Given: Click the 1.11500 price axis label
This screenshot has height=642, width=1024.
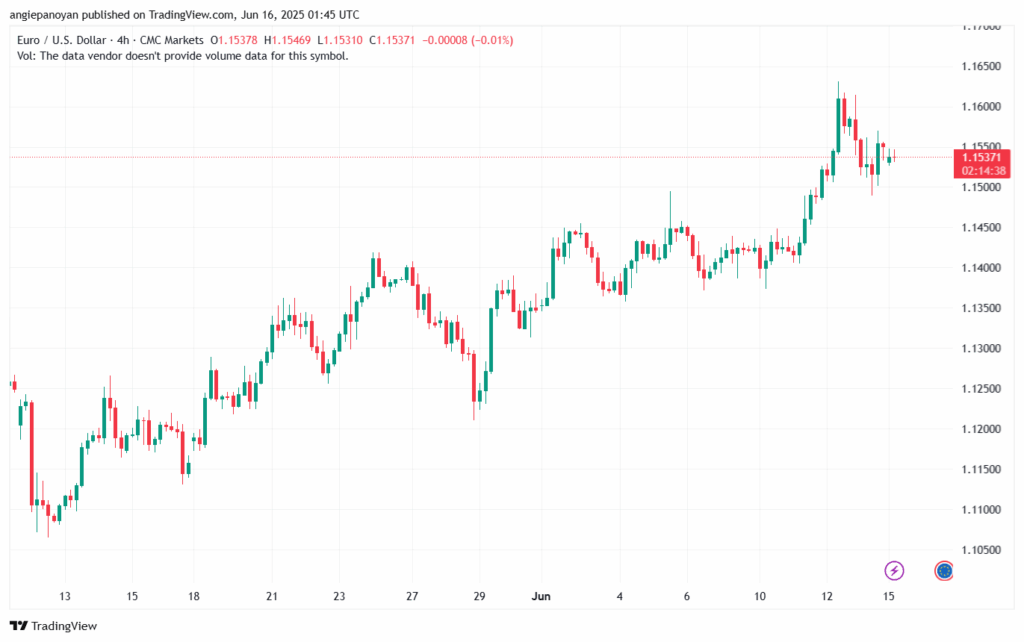Looking at the screenshot, I should coord(981,470).
